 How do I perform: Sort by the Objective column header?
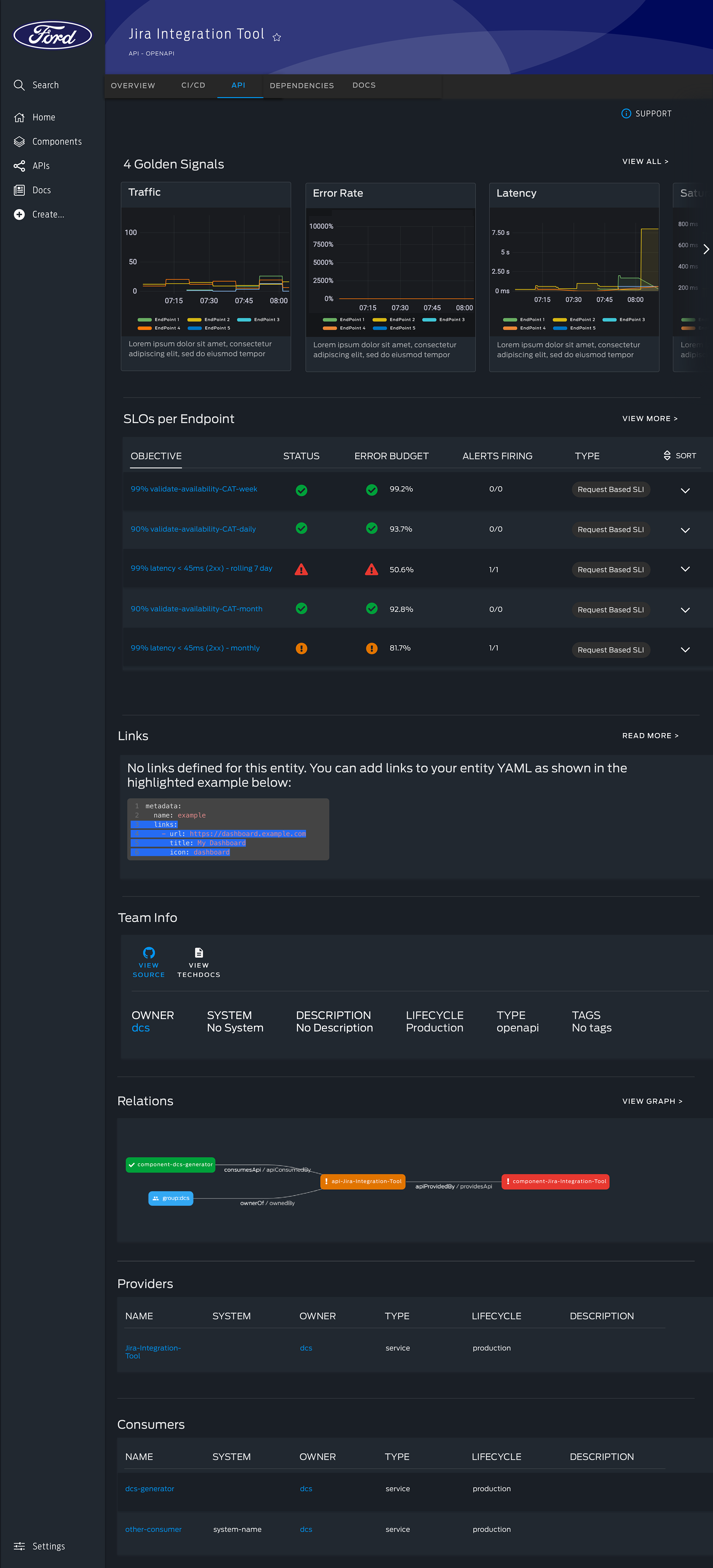(156, 456)
